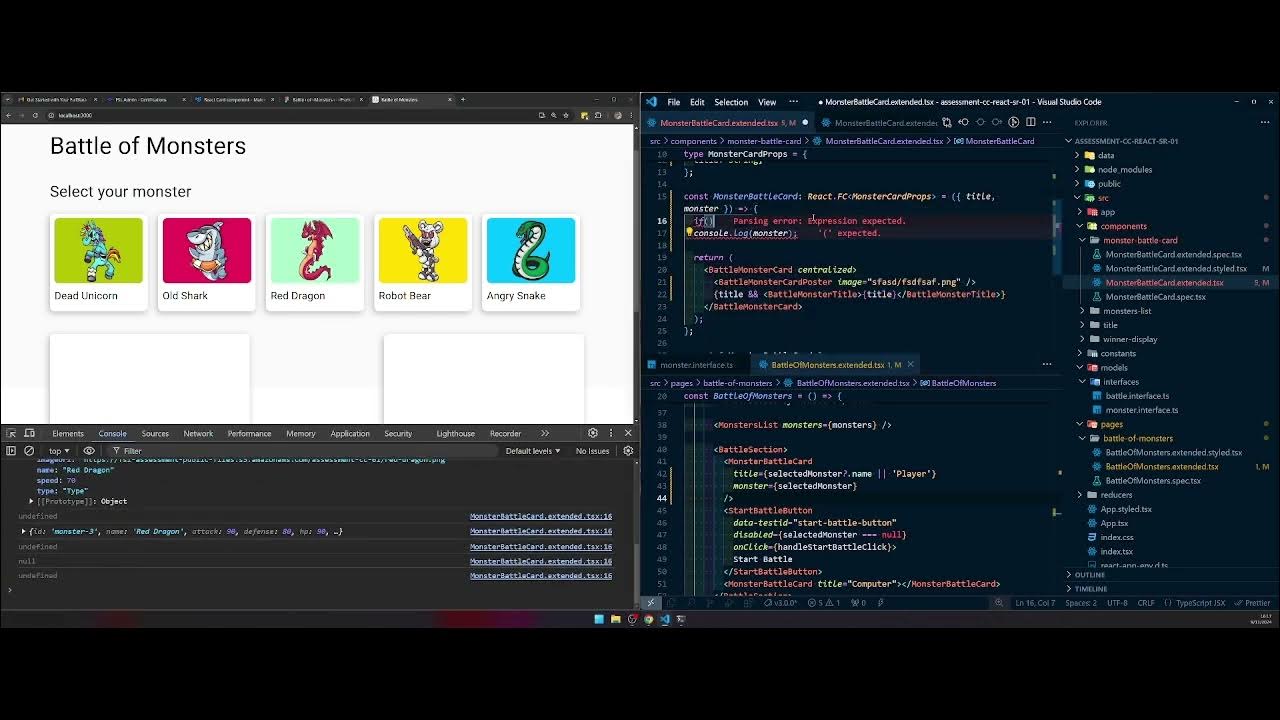Select the Old Shark monster card
This screenshot has width=1280, height=720.
206,261
